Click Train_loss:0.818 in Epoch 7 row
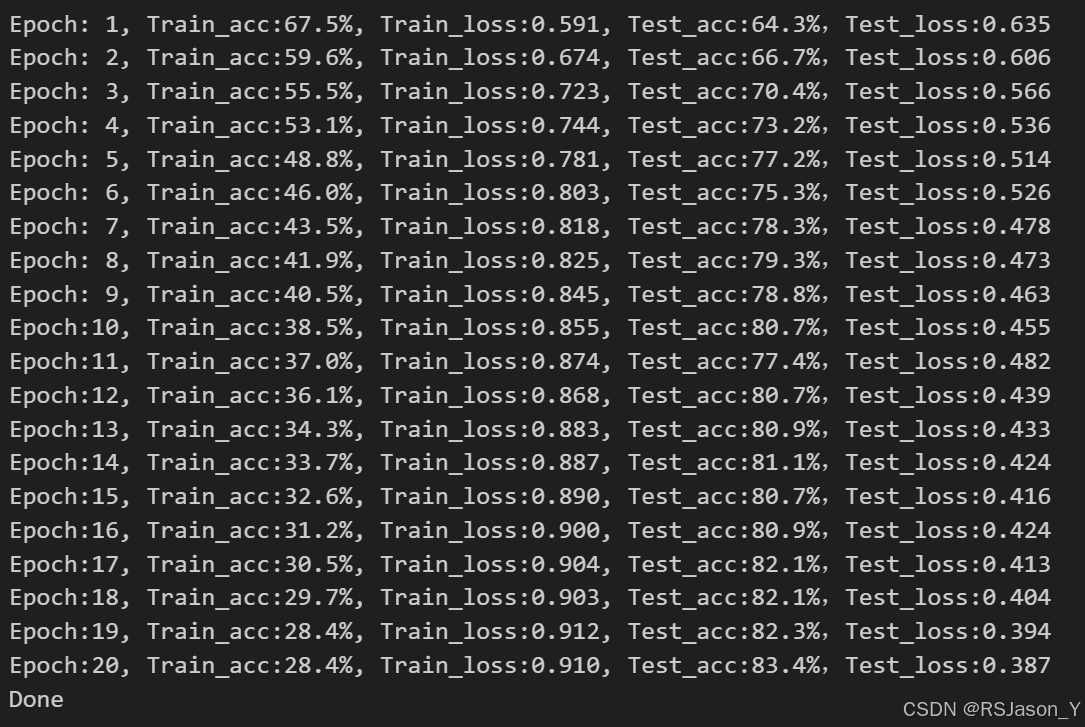Screen dimensions: 1085x727 (490, 227)
